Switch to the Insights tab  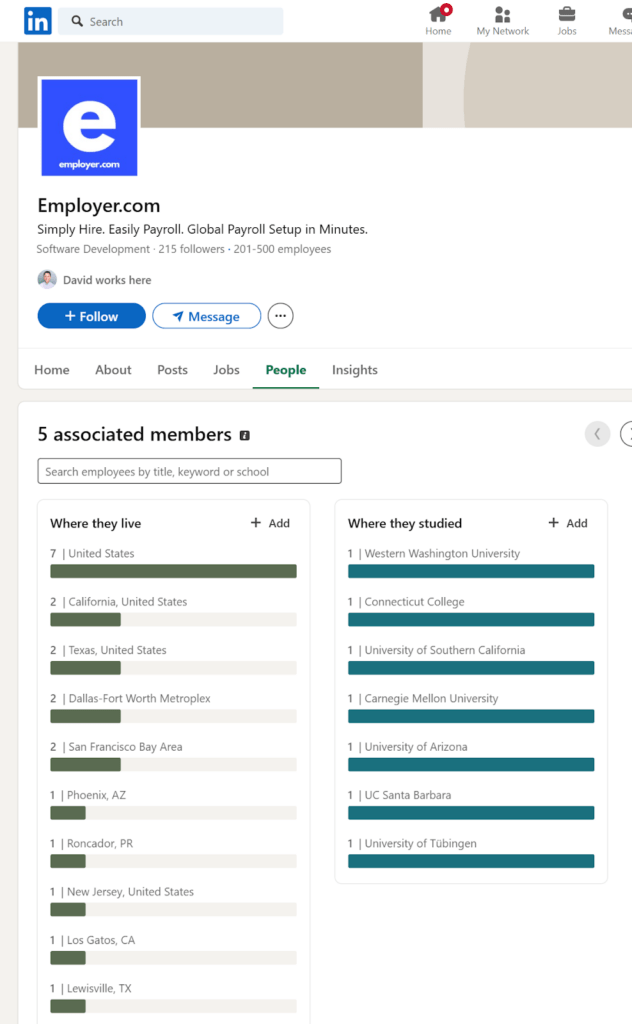click(x=355, y=370)
